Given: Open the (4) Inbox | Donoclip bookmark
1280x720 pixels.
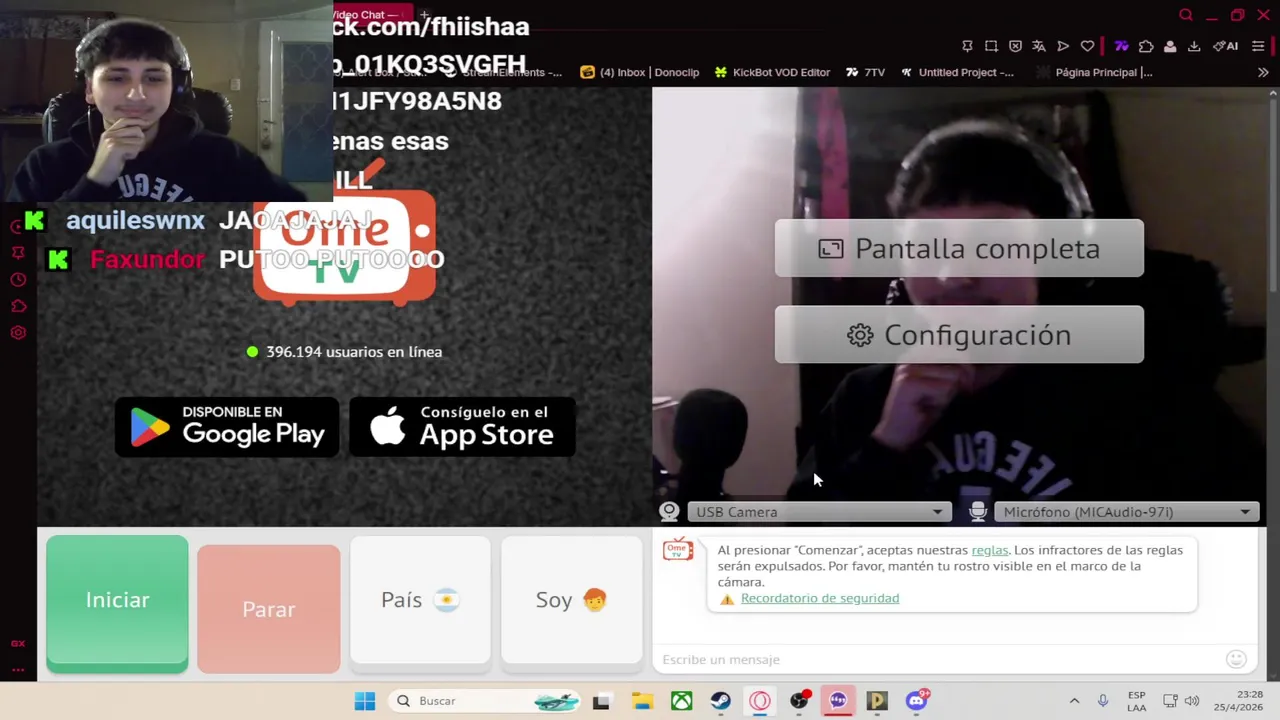Looking at the screenshot, I should click(640, 72).
